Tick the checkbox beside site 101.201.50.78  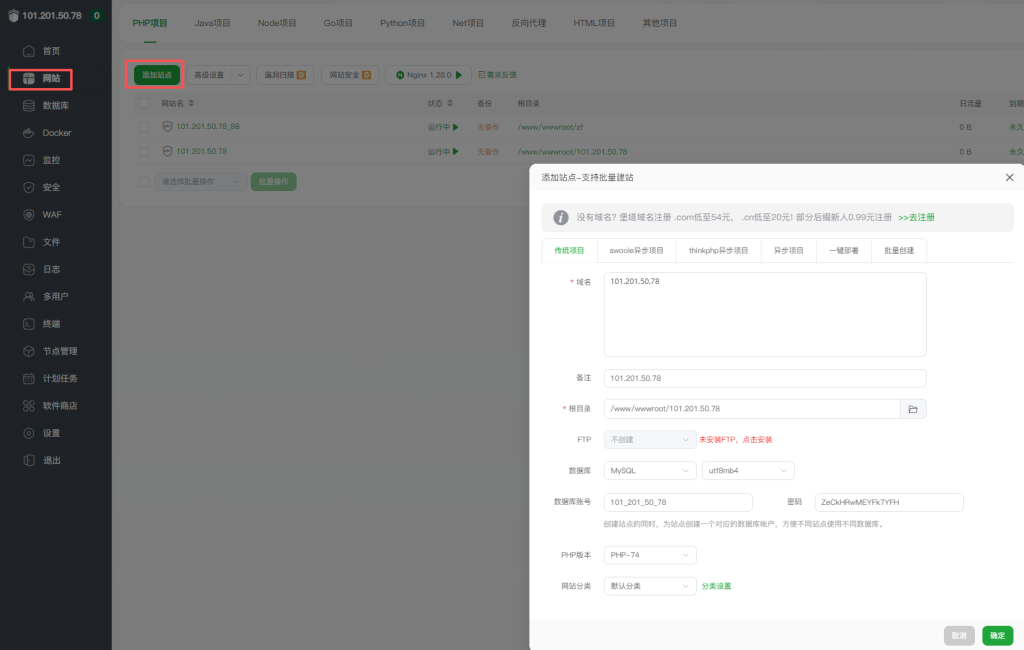(x=144, y=152)
